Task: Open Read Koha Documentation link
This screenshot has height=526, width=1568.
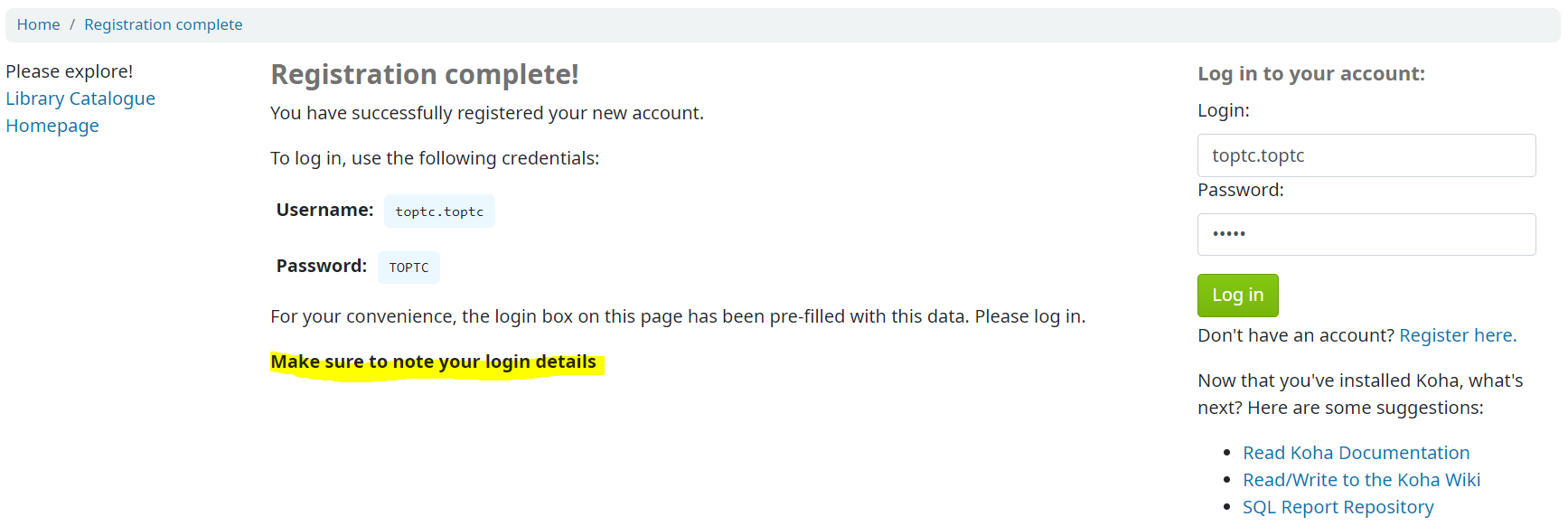Action: [1356, 453]
